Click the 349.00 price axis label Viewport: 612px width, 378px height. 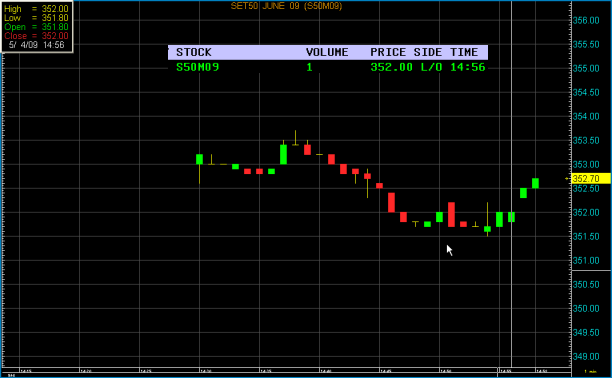tap(586, 357)
